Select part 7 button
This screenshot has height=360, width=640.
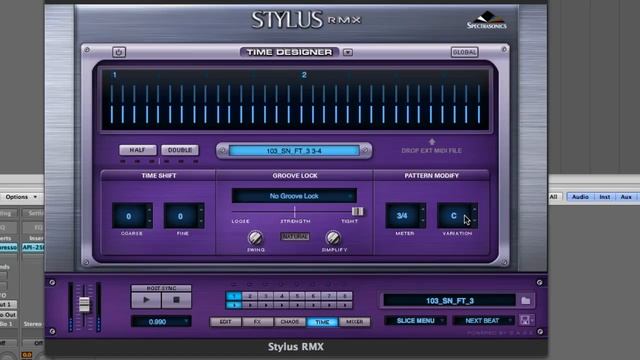click(329, 296)
